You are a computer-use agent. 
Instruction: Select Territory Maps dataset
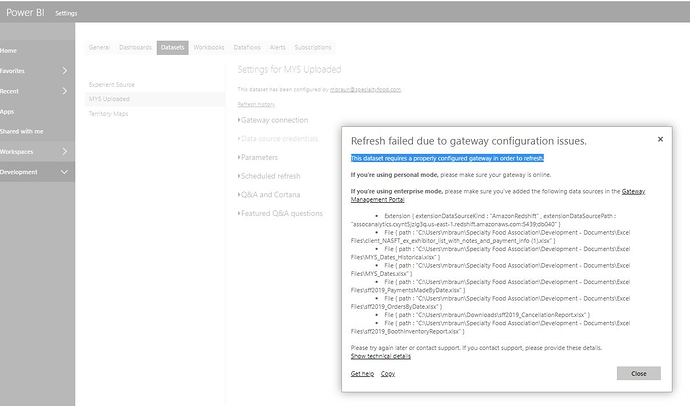(x=154, y=113)
